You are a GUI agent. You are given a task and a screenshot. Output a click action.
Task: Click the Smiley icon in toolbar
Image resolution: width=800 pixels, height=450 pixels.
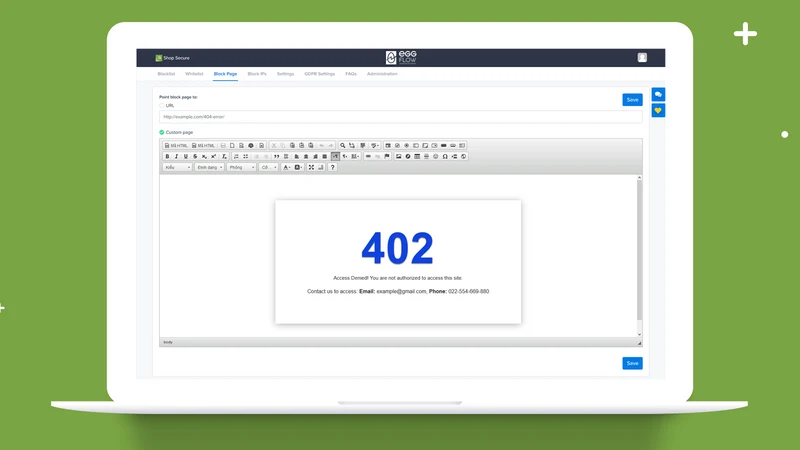point(436,157)
